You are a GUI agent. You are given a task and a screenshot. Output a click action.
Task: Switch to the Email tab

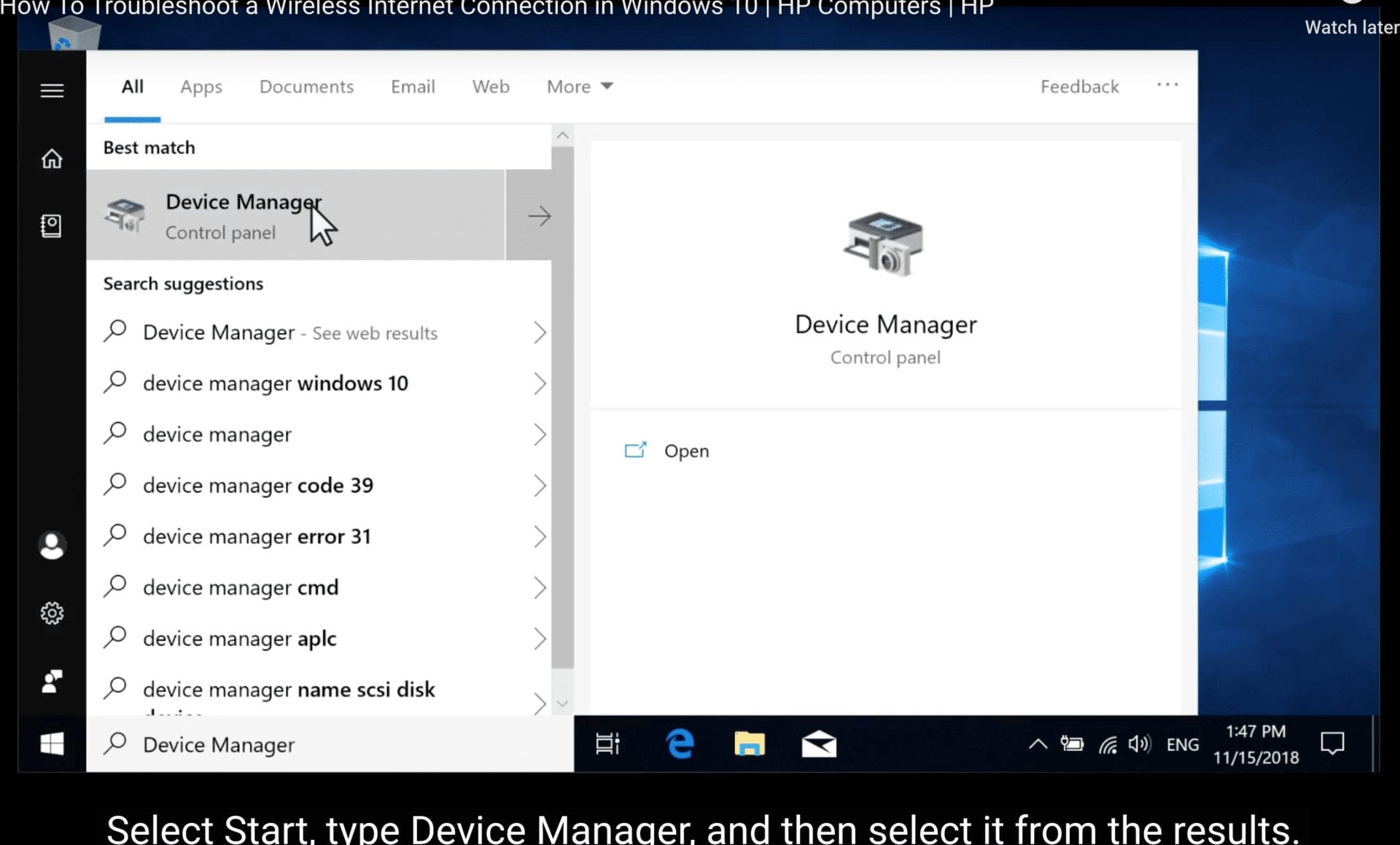point(413,87)
